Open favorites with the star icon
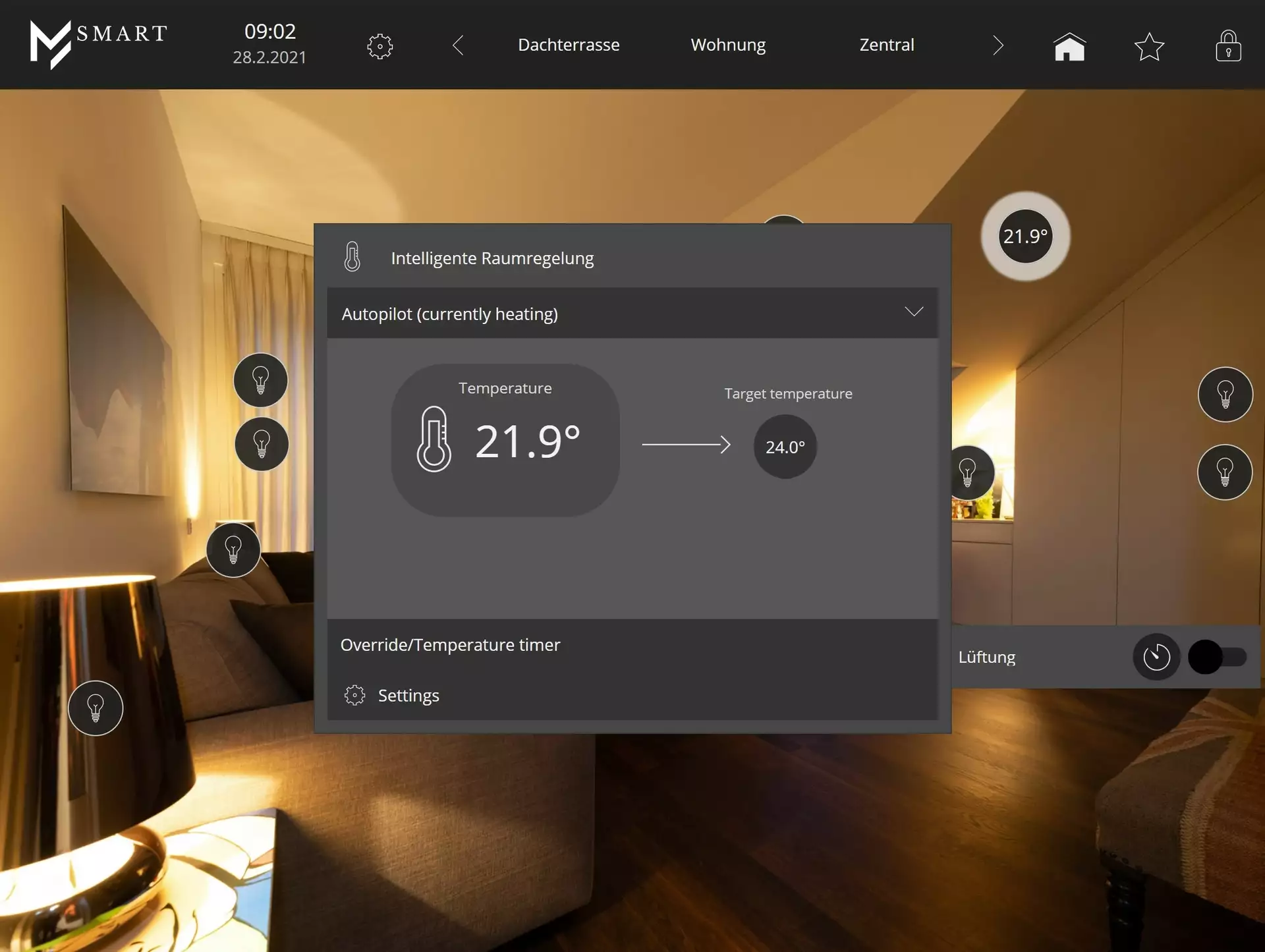 (1148, 46)
